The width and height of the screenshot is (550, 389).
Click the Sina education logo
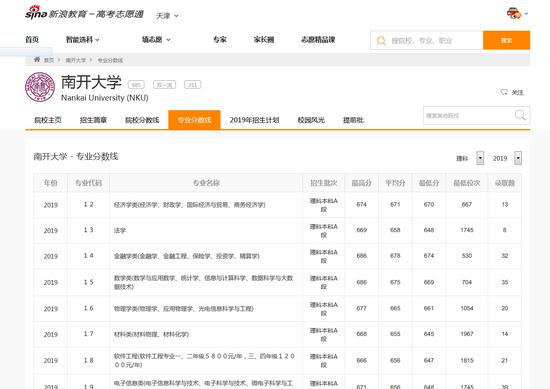pyautogui.click(x=84, y=13)
